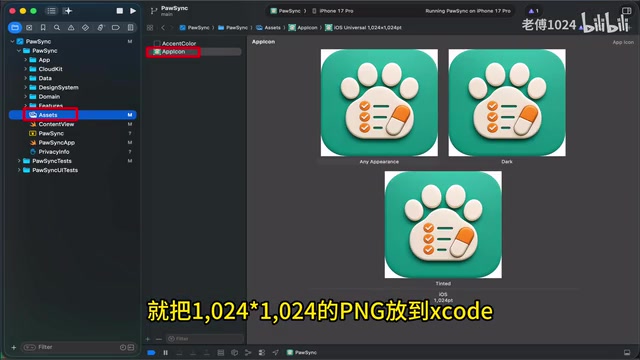Image resolution: width=640 pixels, height=360 pixels.
Task: Remove selected asset with minus button
Action: click(x=159, y=339)
